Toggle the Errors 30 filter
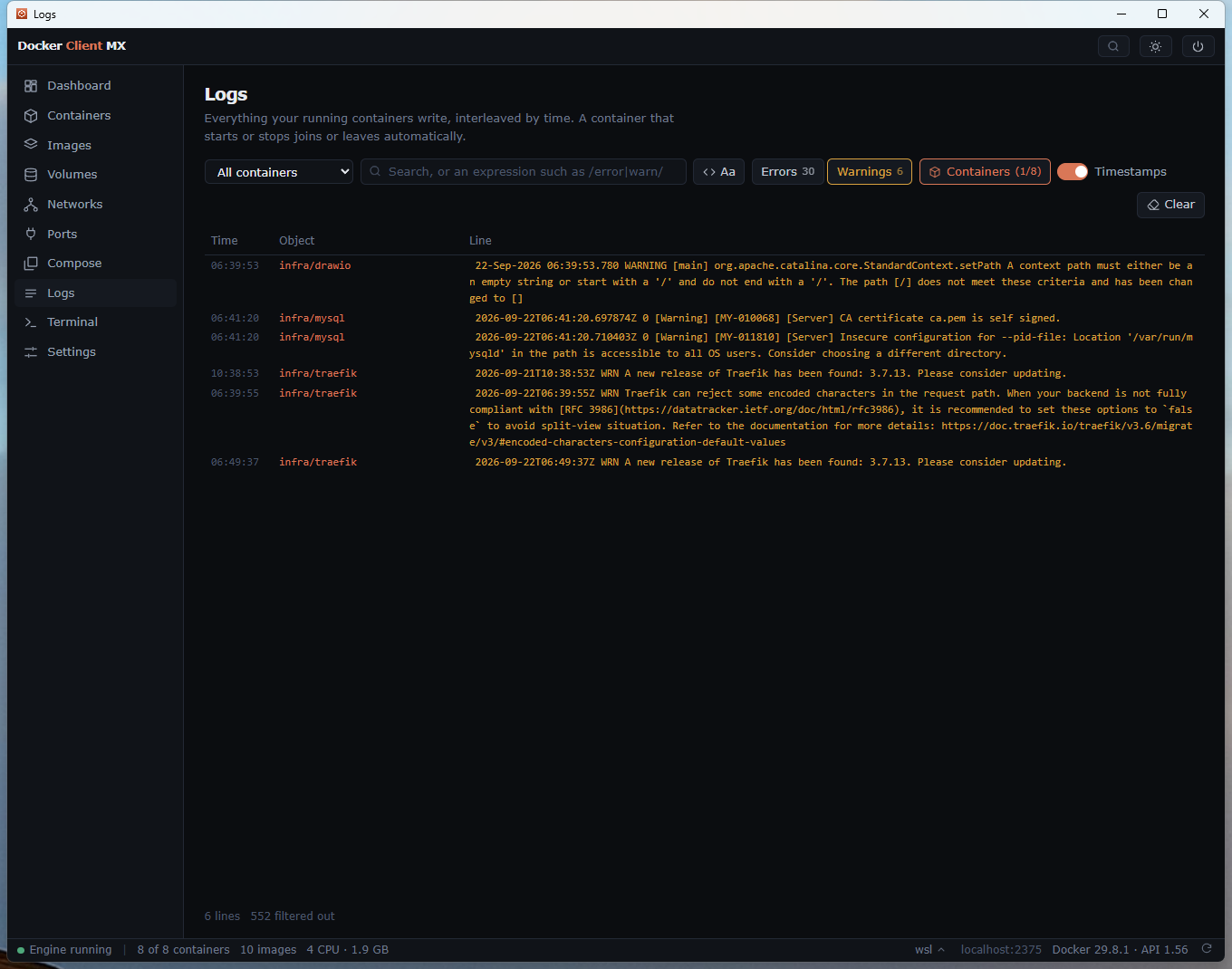Screen dimensions: 1232x969 [788, 172]
